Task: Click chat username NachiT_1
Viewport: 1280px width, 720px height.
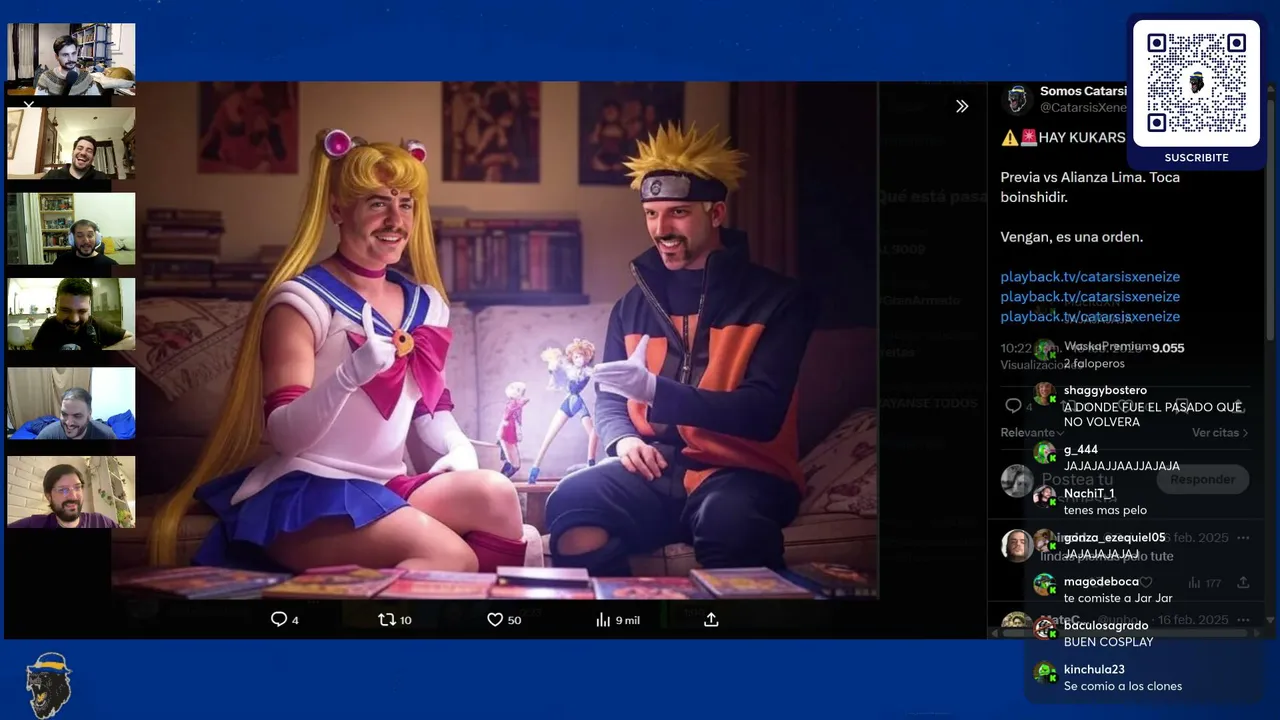Action: (1089, 494)
